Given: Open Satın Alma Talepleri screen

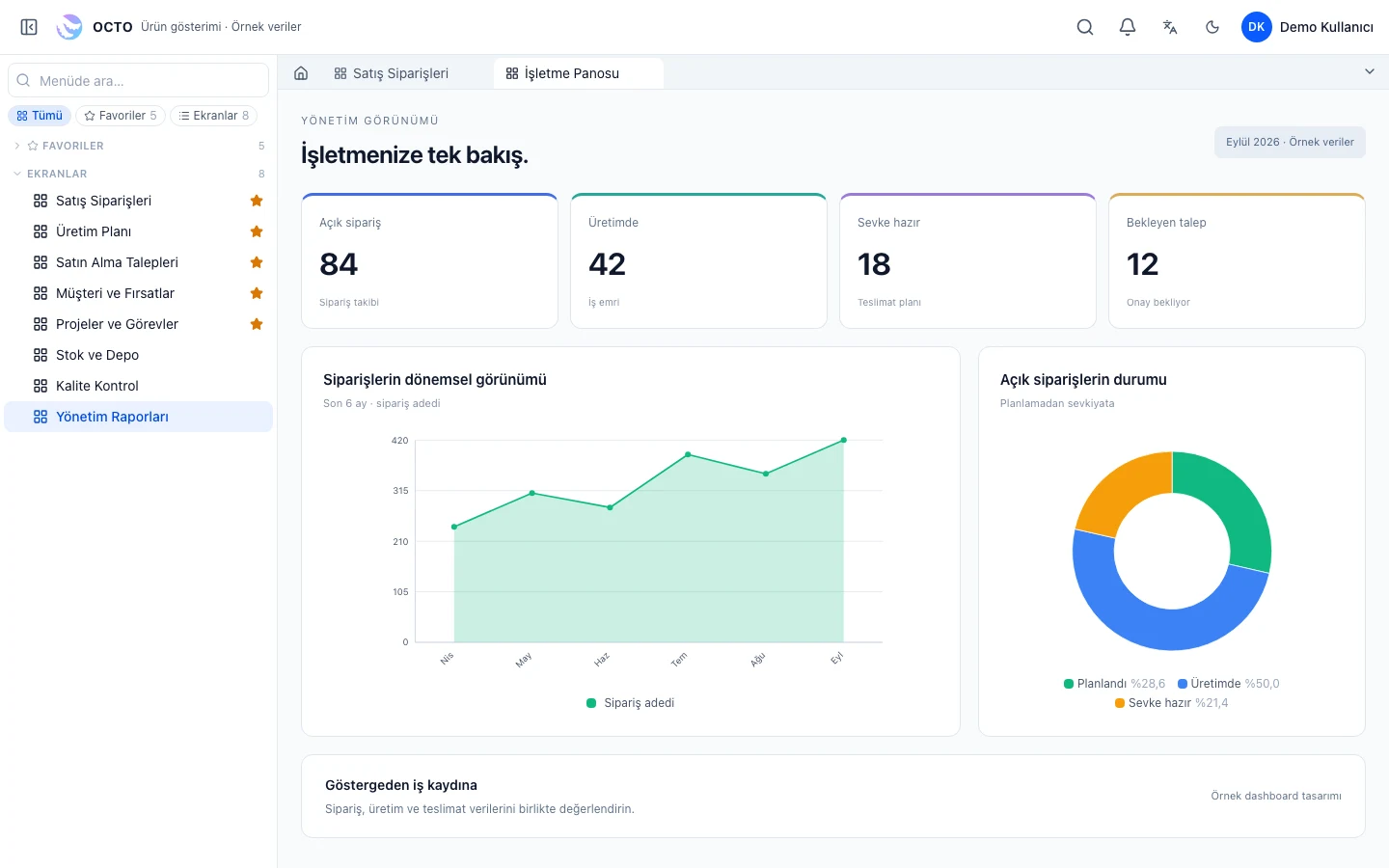Looking at the screenshot, I should click(138, 262).
